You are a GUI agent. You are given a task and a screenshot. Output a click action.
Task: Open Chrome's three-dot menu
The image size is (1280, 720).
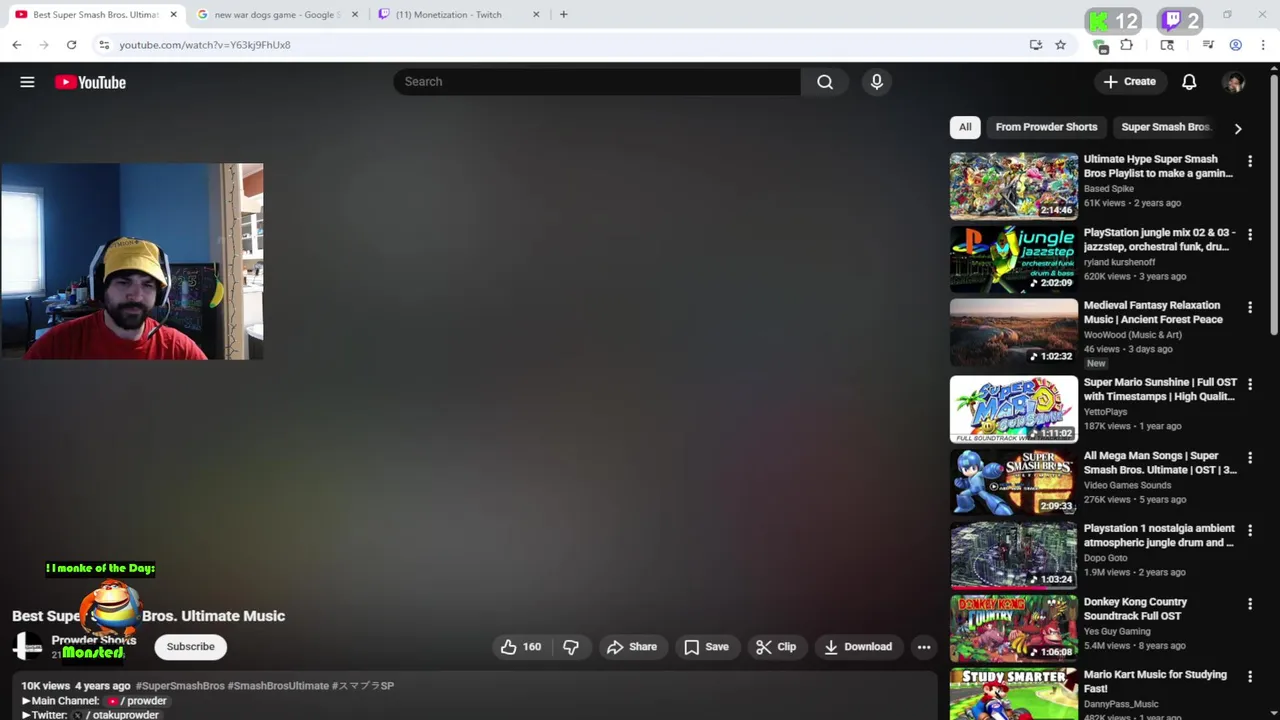coord(1263,45)
